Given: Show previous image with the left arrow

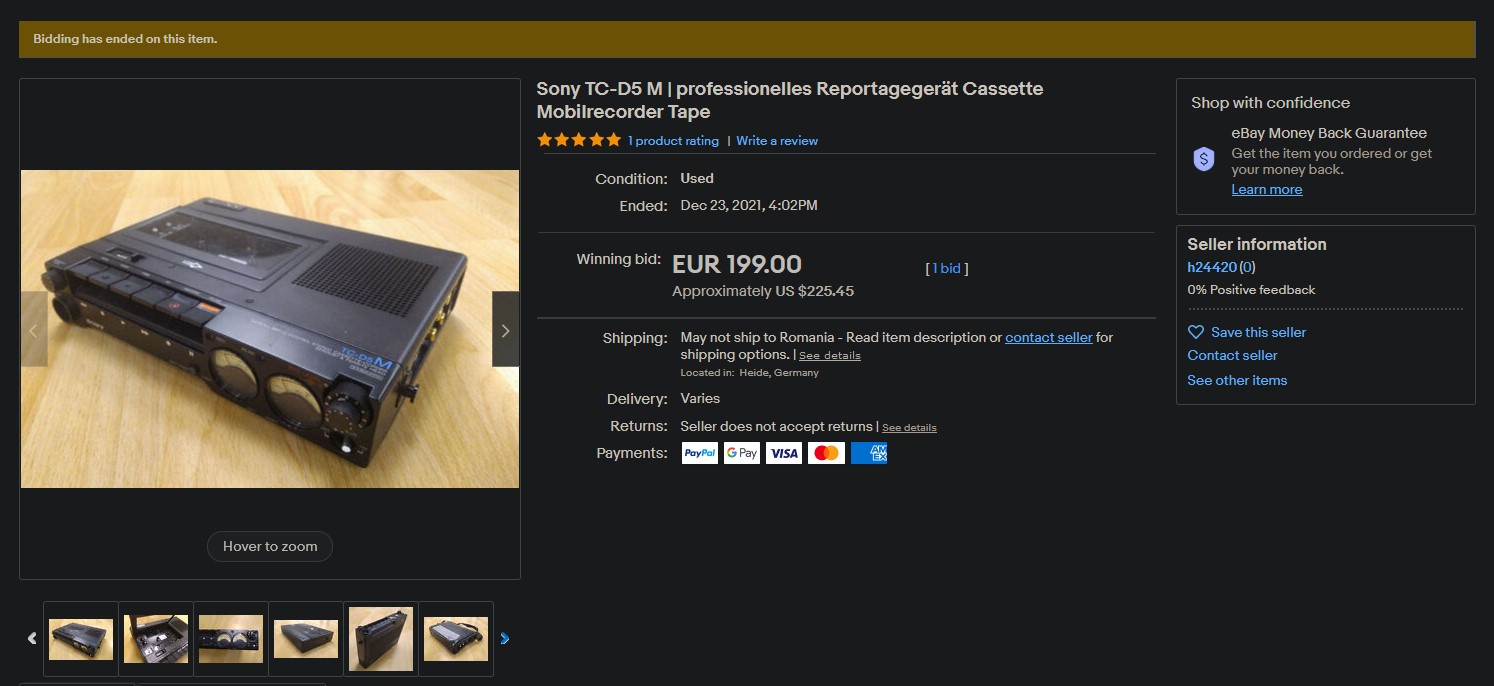Looking at the screenshot, I should click(34, 330).
